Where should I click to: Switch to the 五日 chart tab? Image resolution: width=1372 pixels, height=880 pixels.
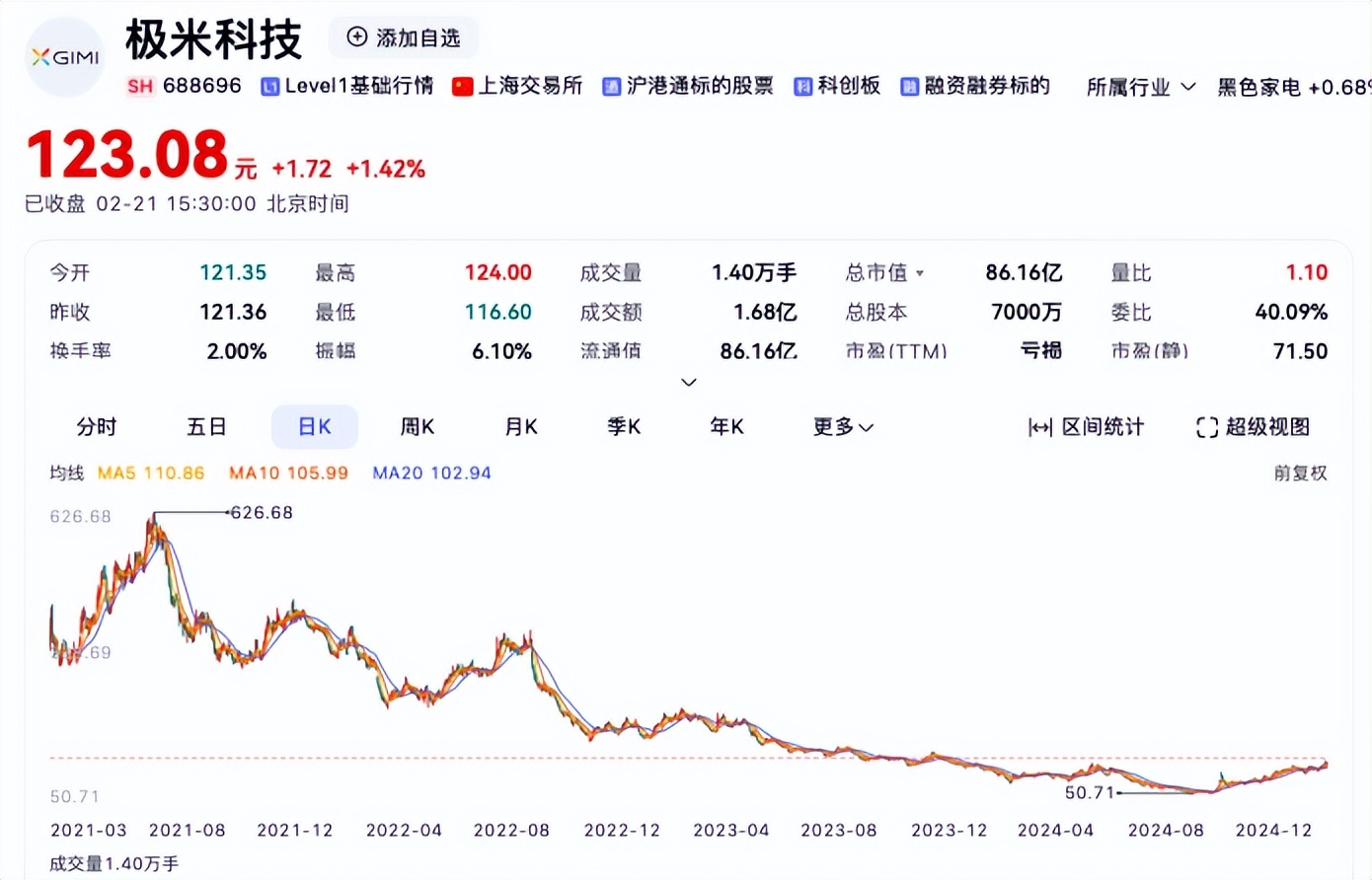[x=206, y=427]
